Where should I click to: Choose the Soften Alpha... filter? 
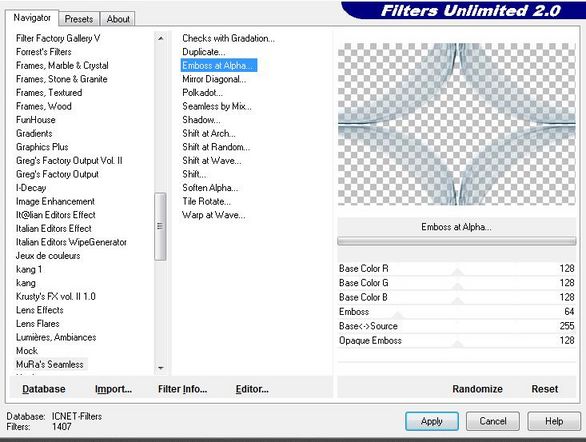point(210,188)
